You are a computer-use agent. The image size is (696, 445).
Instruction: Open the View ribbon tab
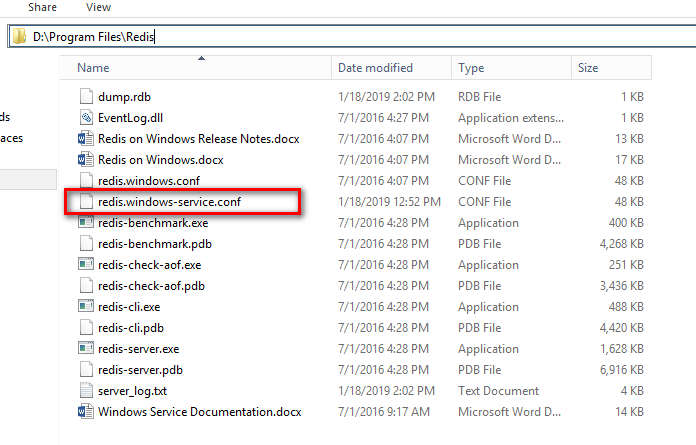point(98,7)
